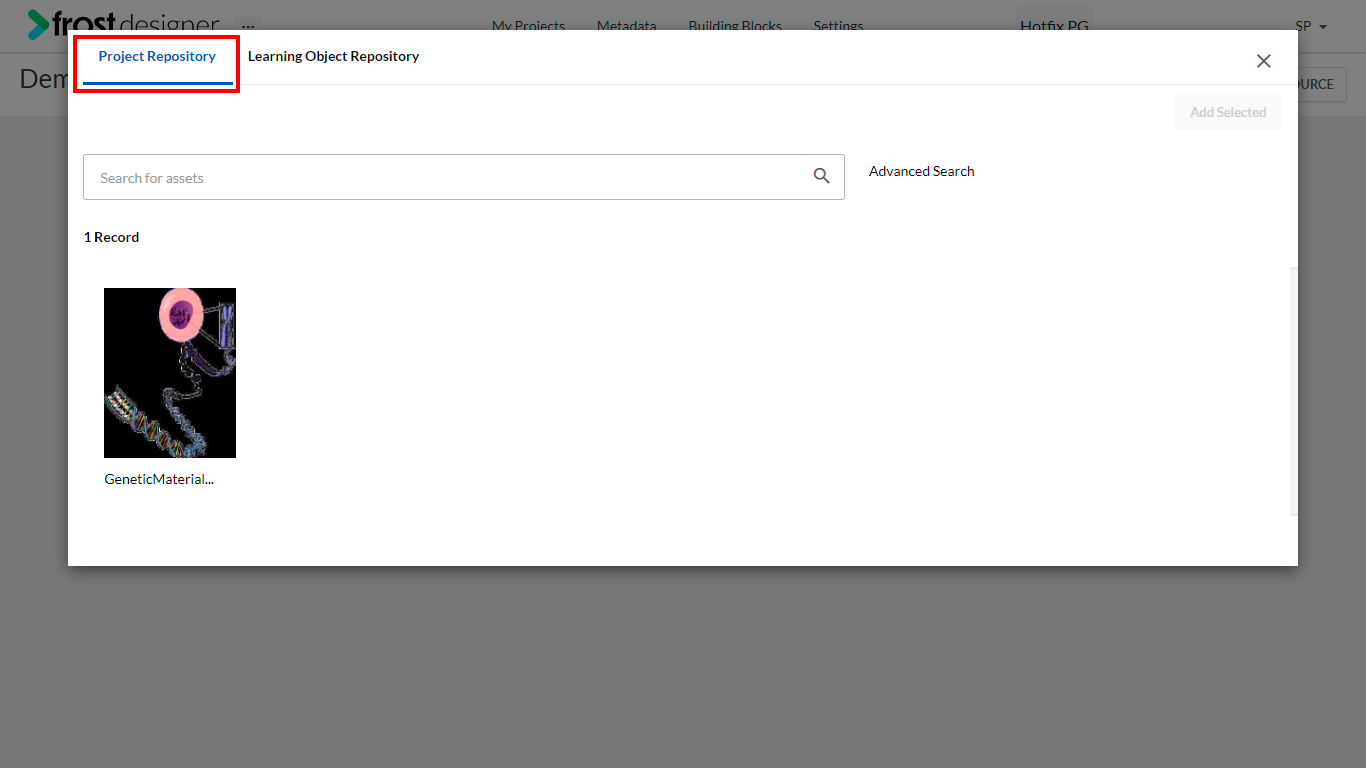Screen dimensions: 1366x768
Task: Click the Add Selected button
Action: tap(1228, 112)
